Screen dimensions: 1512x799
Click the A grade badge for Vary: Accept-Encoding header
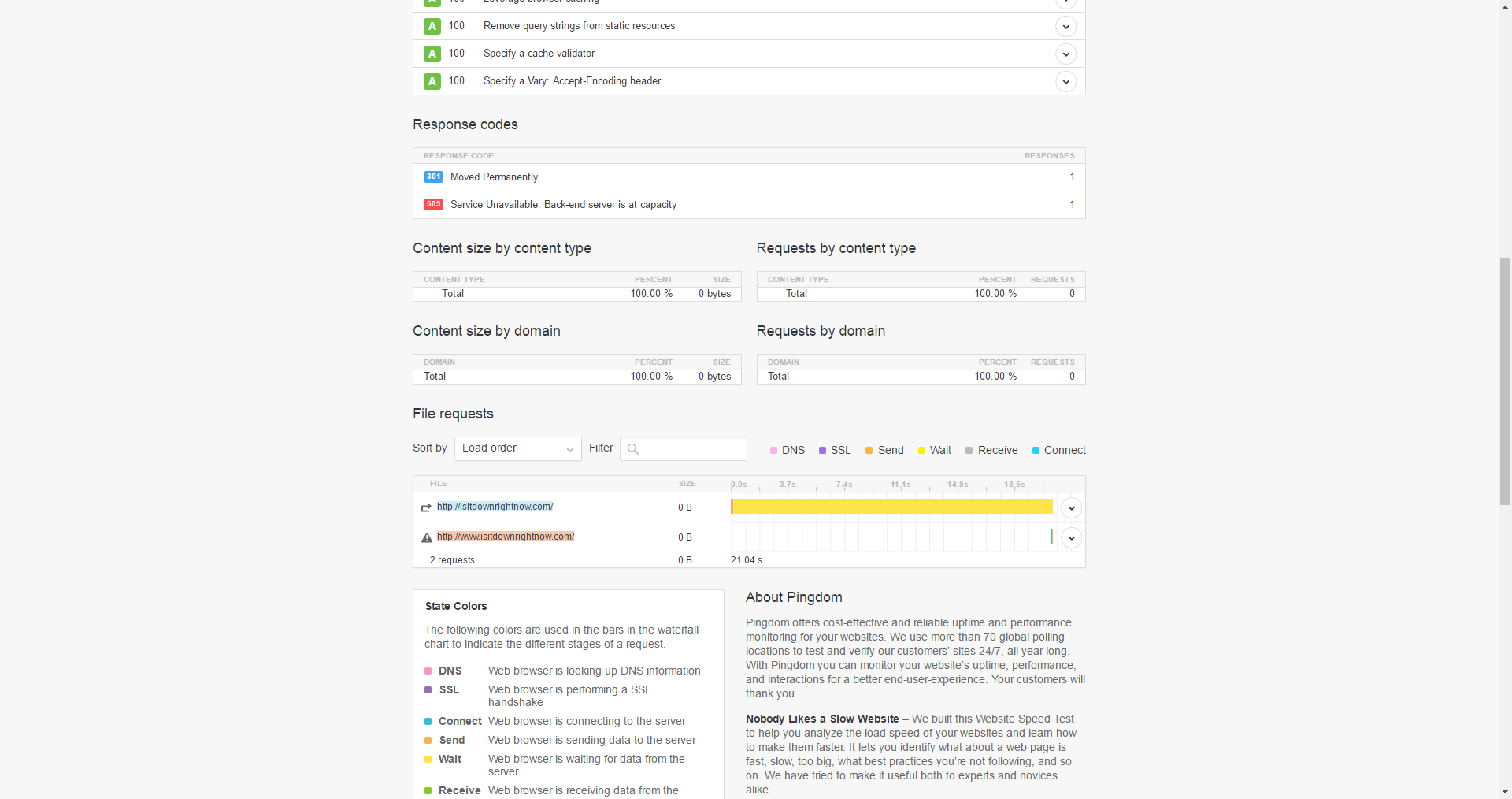pos(432,81)
